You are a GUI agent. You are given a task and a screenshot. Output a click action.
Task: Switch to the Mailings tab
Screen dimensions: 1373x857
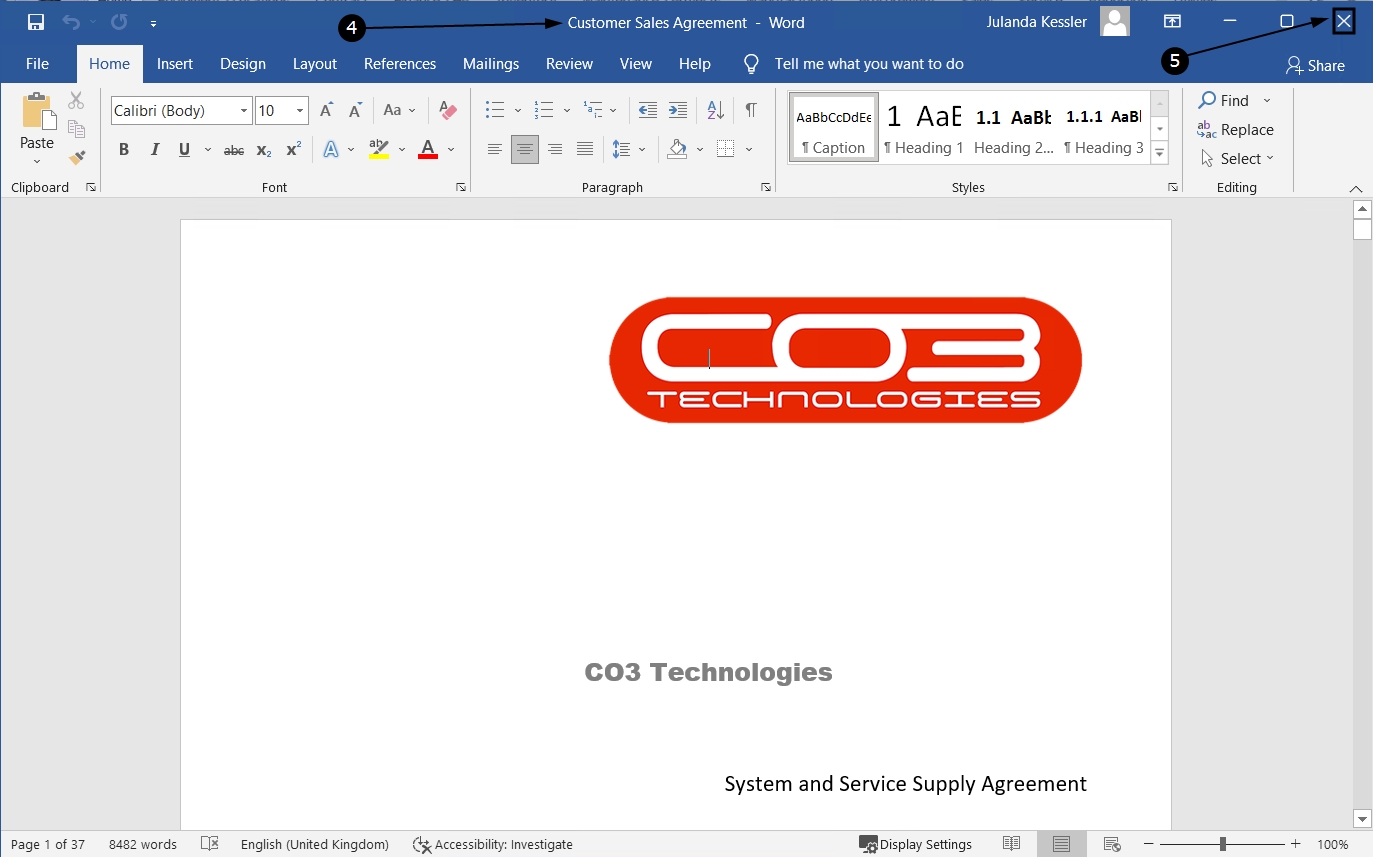click(491, 64)
